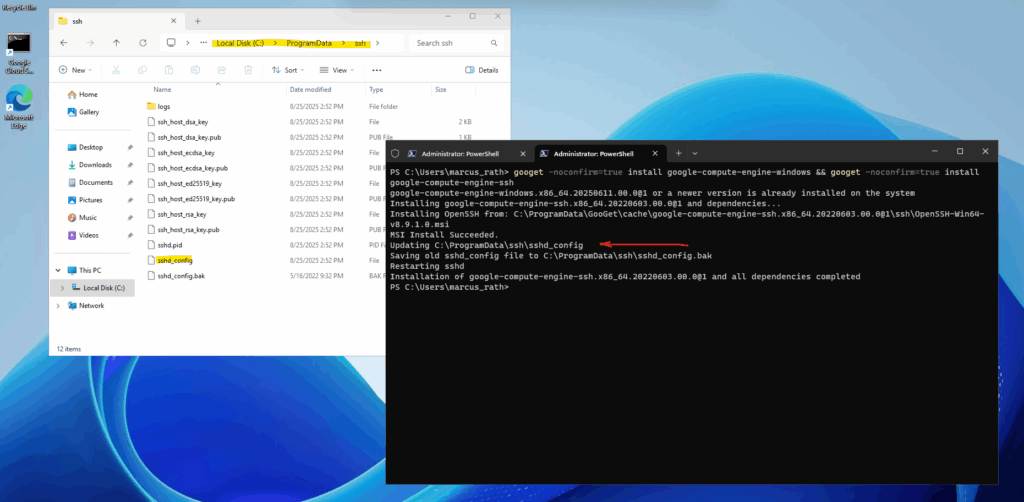Screen dimensions: 1024x502
Task: Sort files by Name column header
Action: tap(163, 89)
